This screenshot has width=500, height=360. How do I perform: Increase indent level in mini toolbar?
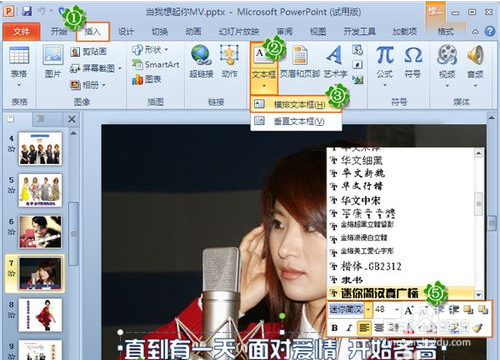[x=454, y=310]
